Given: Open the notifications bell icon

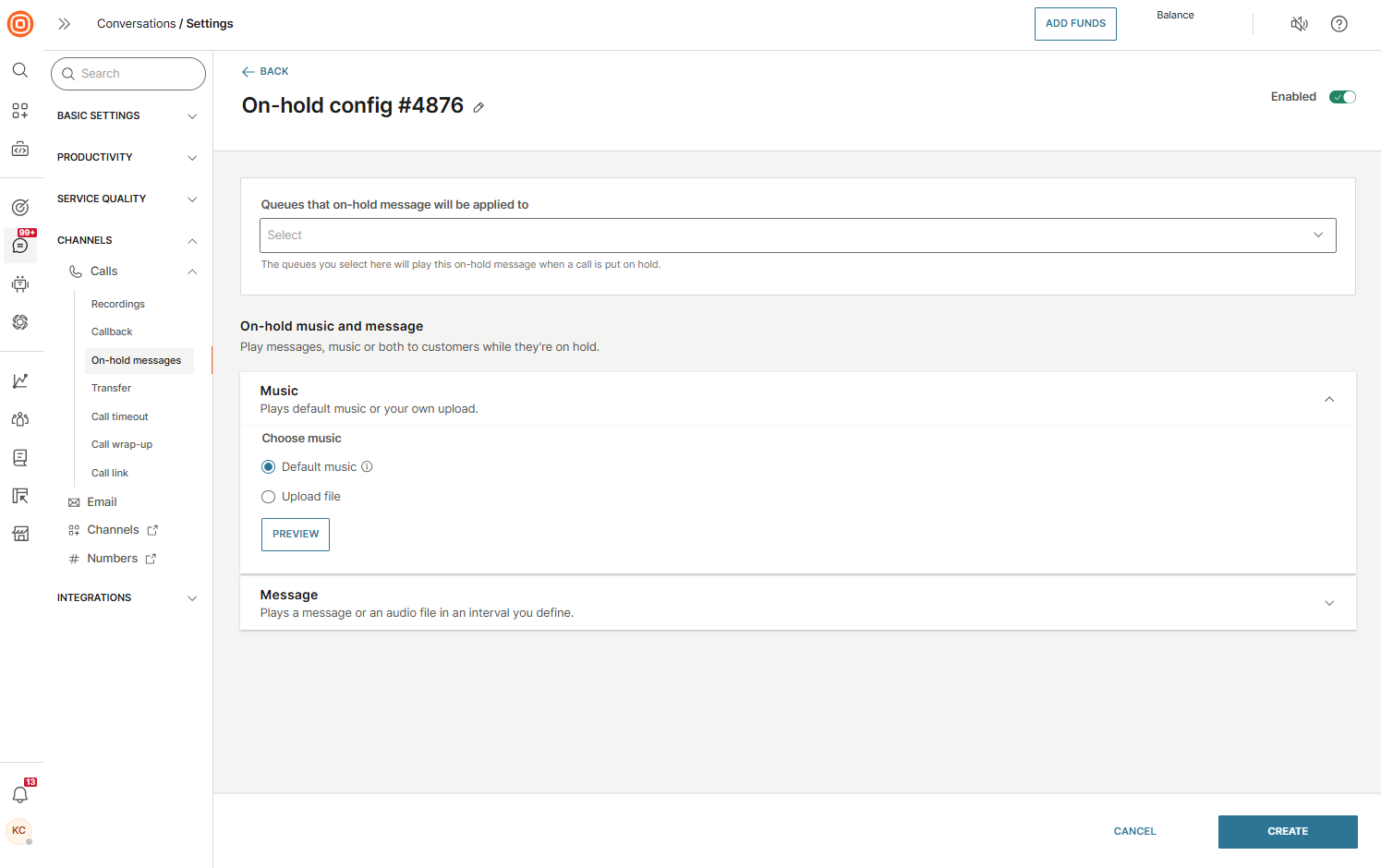Looking at the screenshot, I should pyautogui.click(x=20, y=794).
